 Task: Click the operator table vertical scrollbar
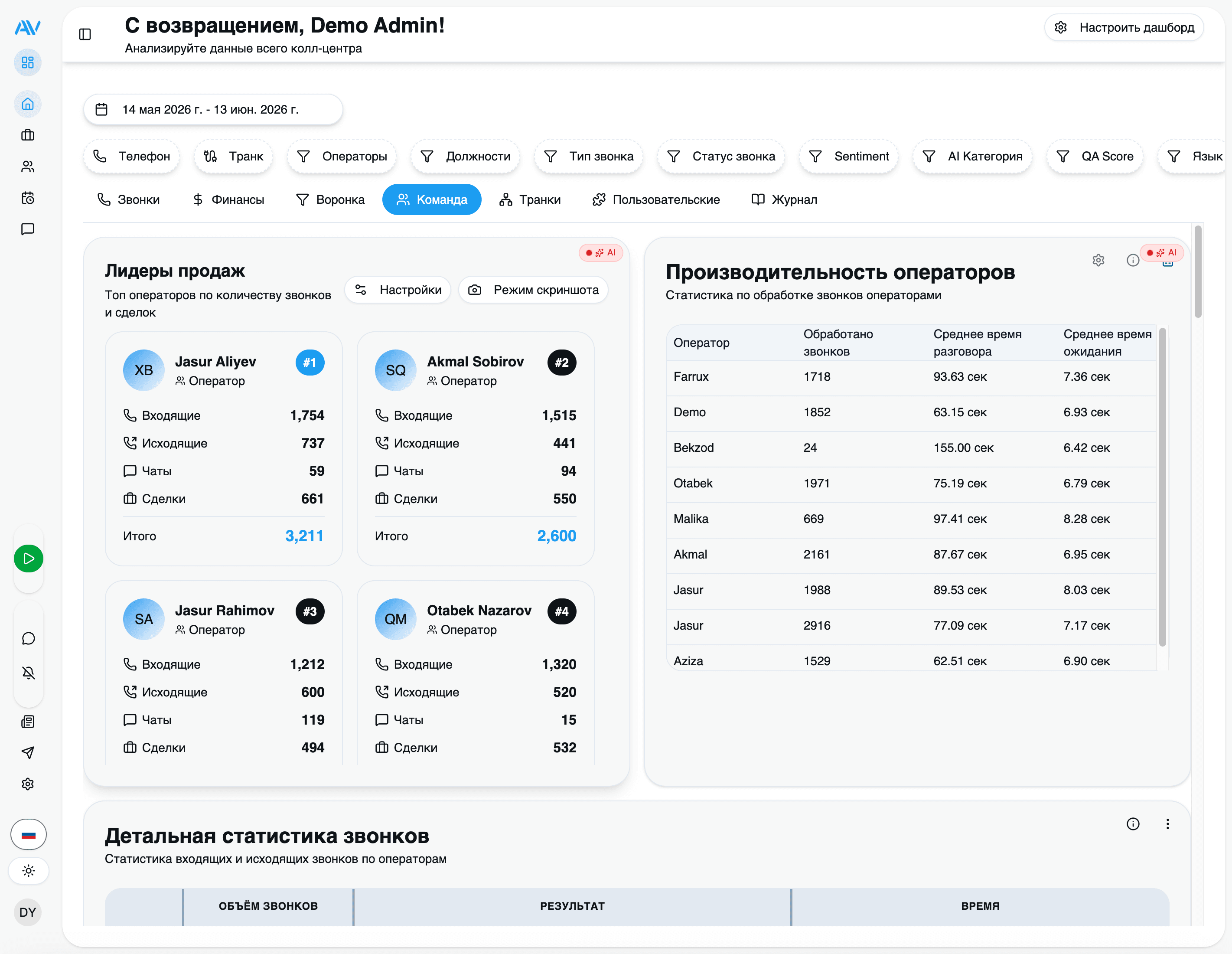[x=1163, y=487]
